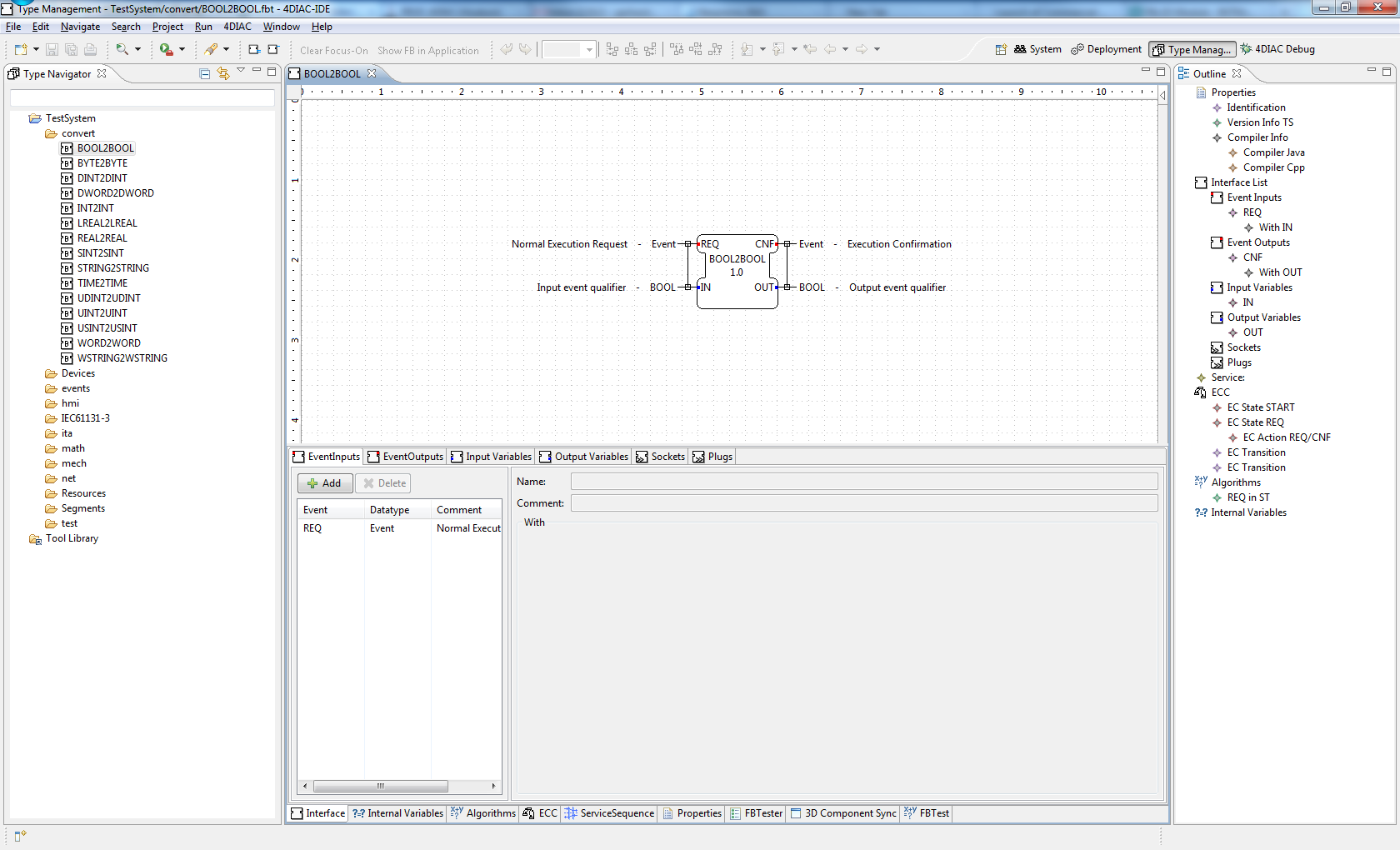Image resolution: width=1400 pixels, height=850 pixels.
Task: Open the Algorithms bottom tab
Action: click(483, 813)
